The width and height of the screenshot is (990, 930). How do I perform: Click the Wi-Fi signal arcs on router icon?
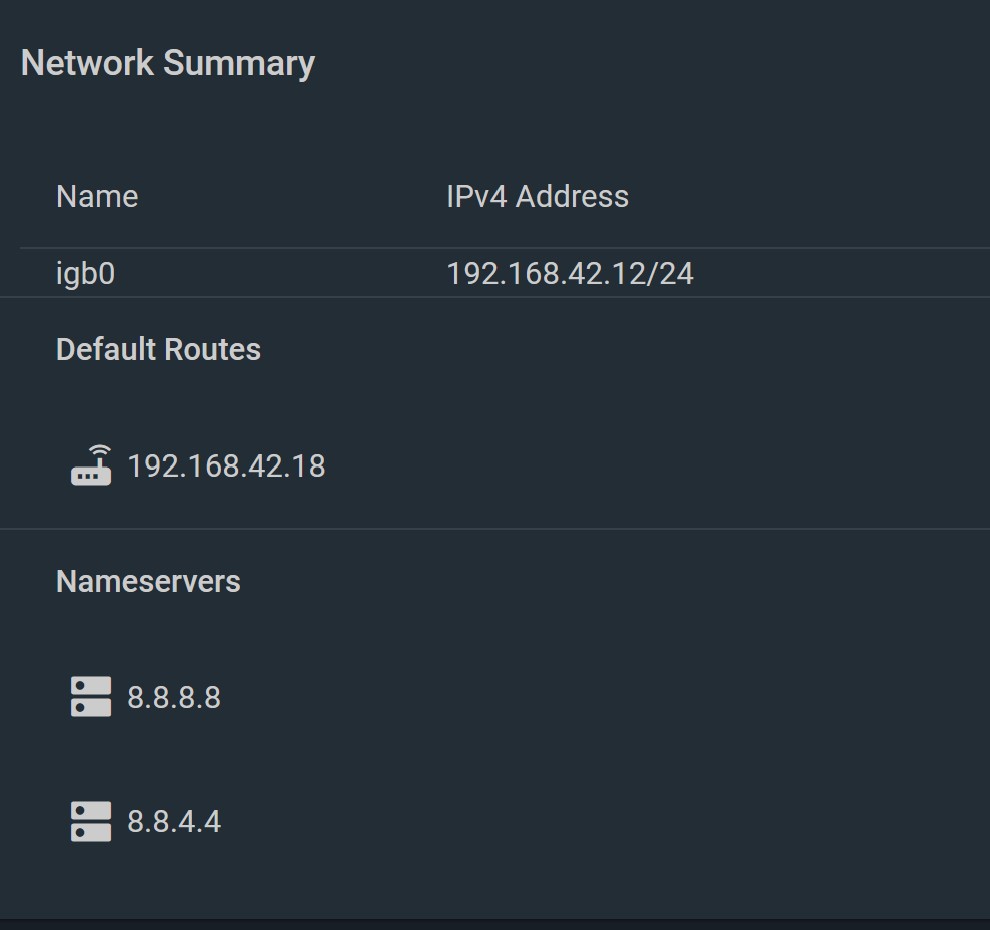click(100, 452)
